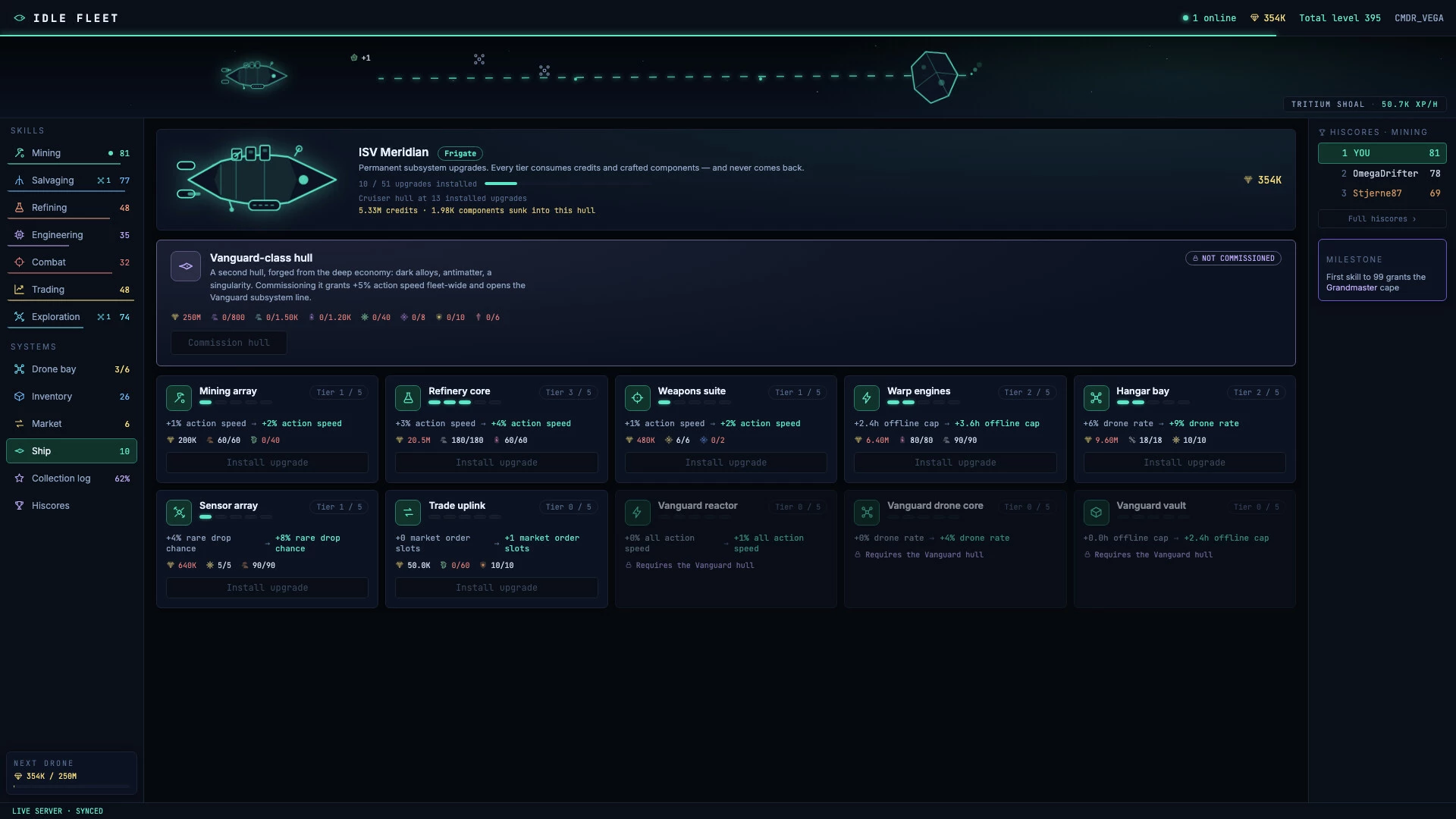Click the Mining skill pickaxe icon

(x=19, y=153)
